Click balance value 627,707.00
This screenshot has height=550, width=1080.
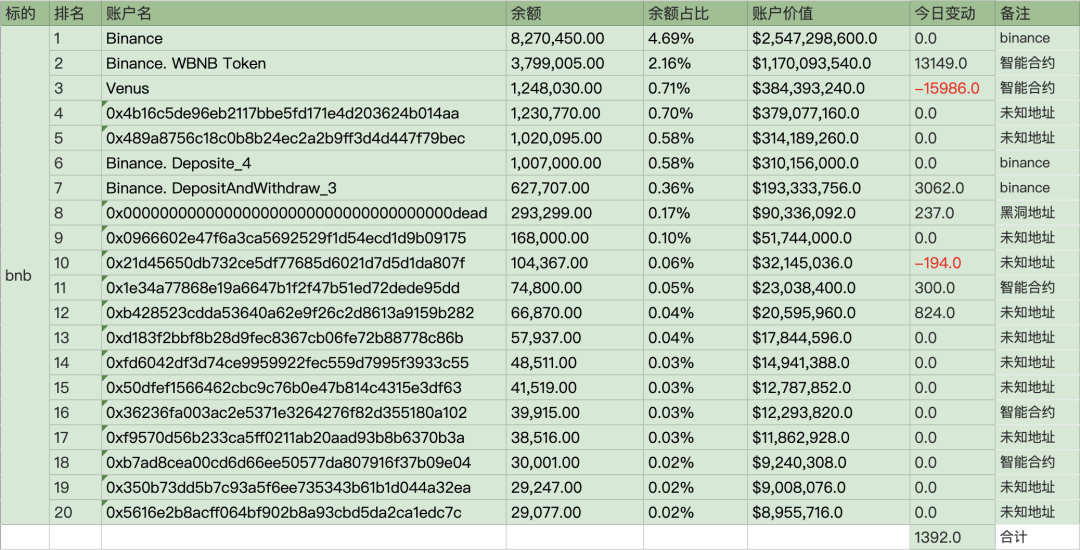click(574, 188)
